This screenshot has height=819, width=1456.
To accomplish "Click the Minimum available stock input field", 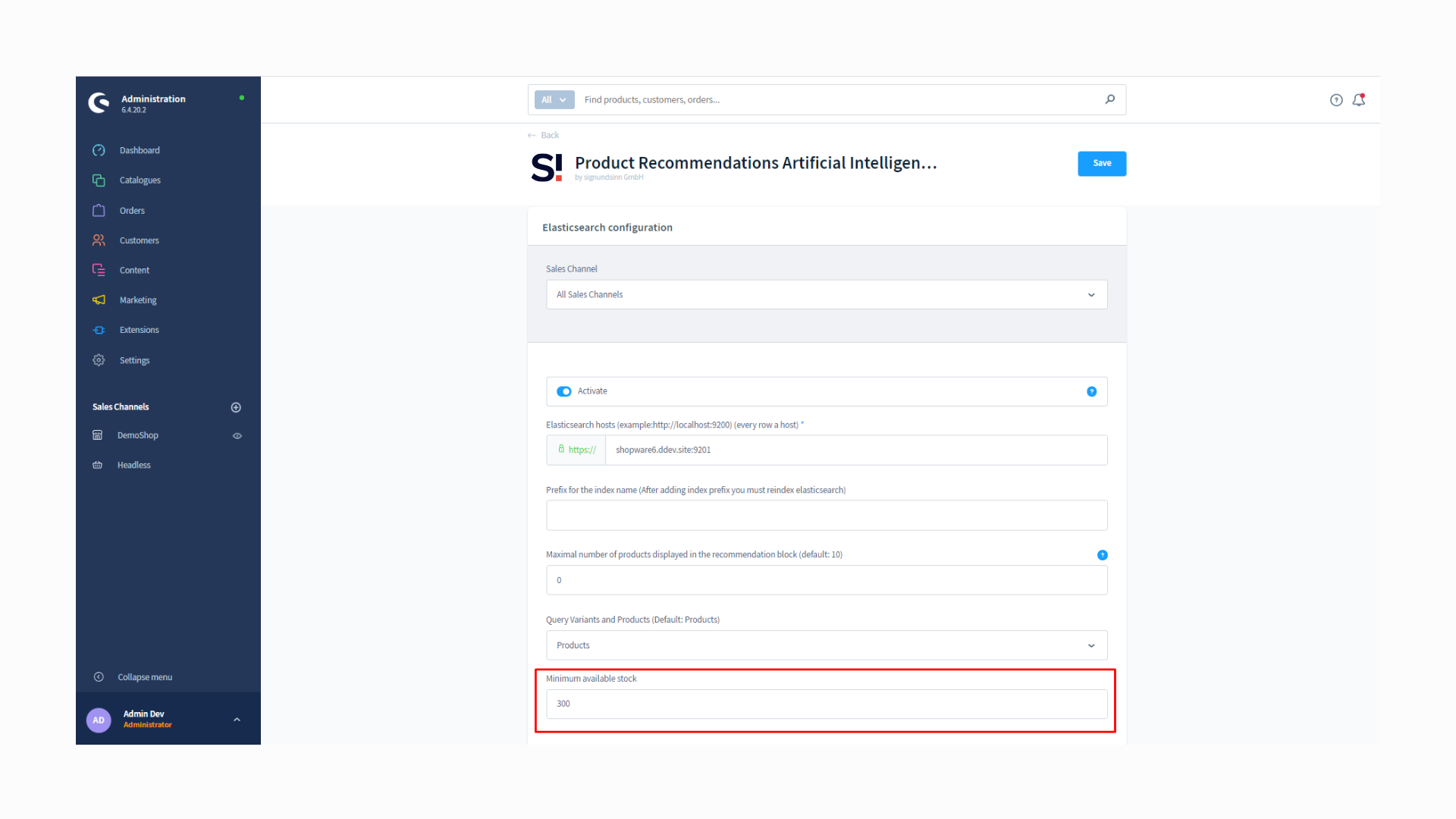I will pyautogui.click(x=826, y=703).
